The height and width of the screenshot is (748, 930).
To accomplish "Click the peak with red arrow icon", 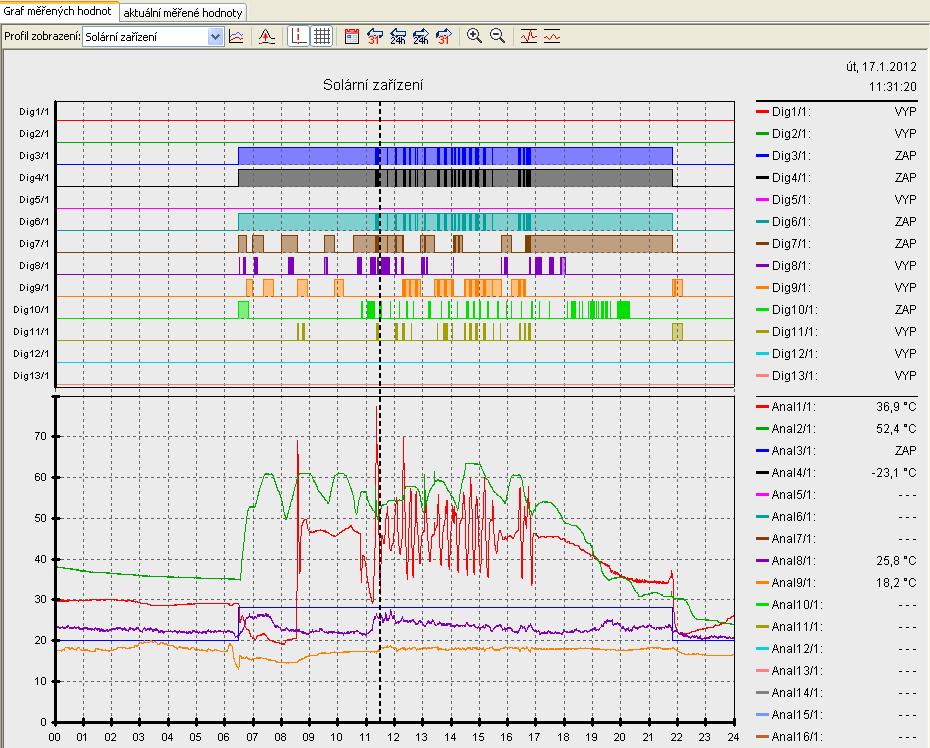I will (x=267, y=37).
